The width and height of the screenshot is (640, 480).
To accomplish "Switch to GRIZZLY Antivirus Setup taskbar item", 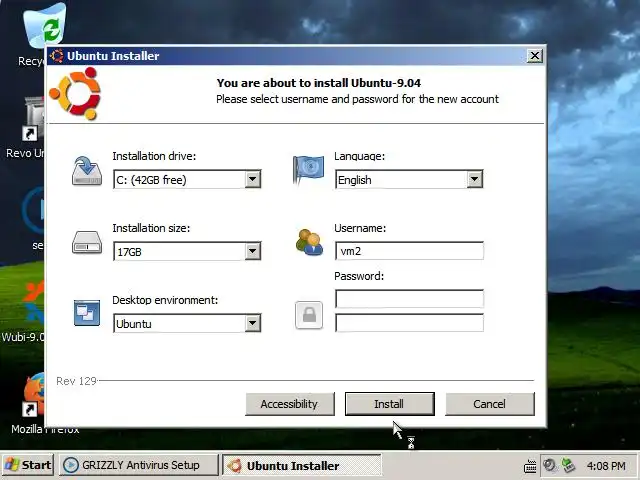I will click(x=139, y=465).
